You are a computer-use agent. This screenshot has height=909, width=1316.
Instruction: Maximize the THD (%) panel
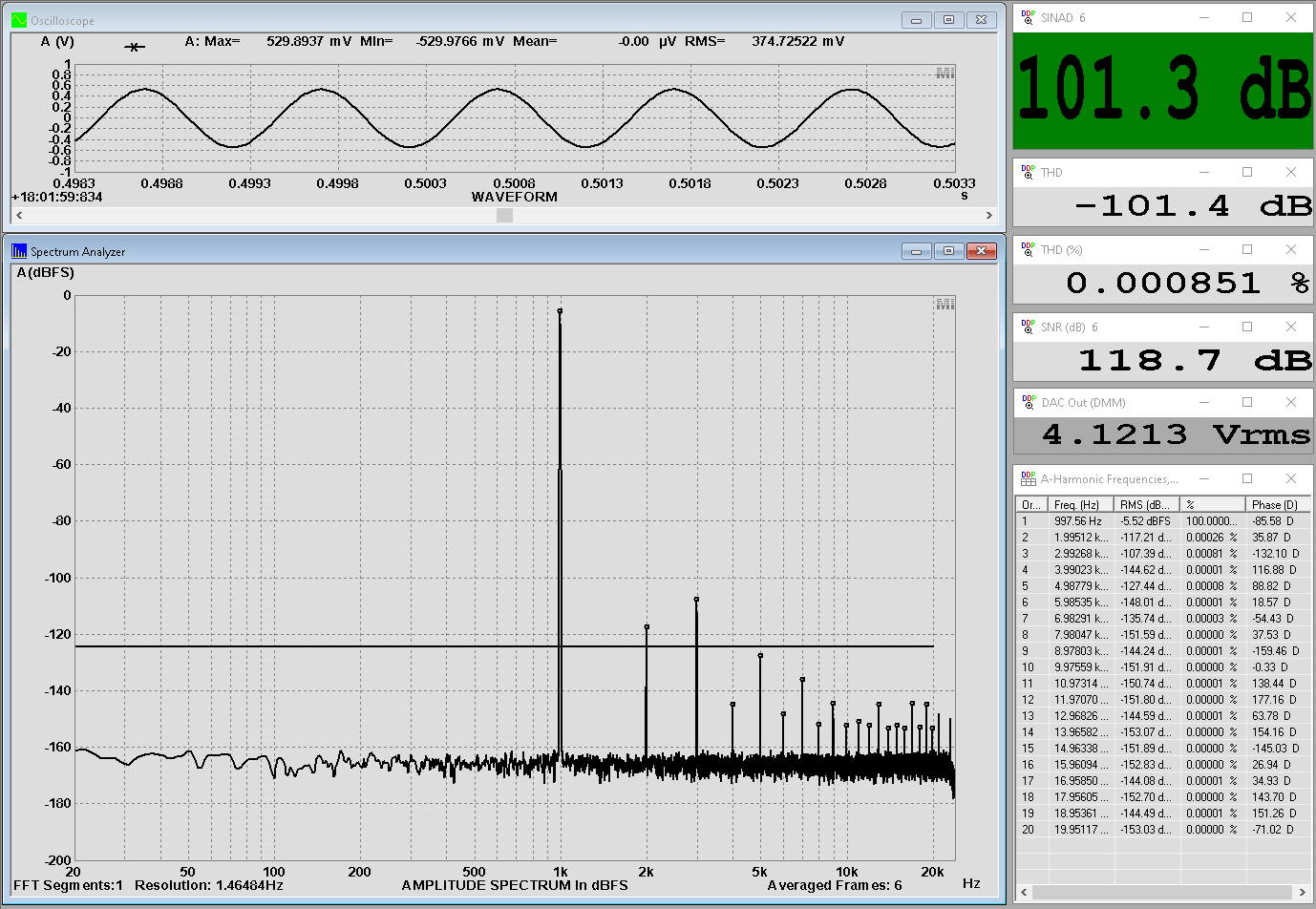tap(1247, 249)
